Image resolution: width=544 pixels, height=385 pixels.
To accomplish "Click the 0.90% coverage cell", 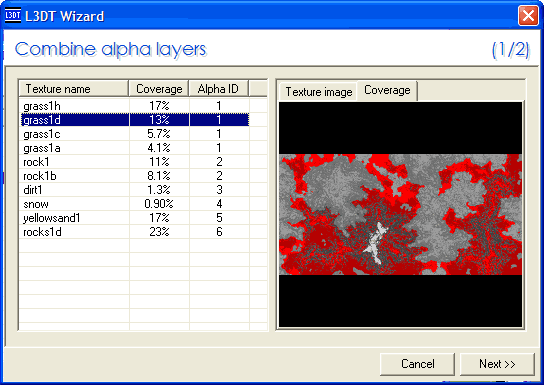I will click(159, 204).
